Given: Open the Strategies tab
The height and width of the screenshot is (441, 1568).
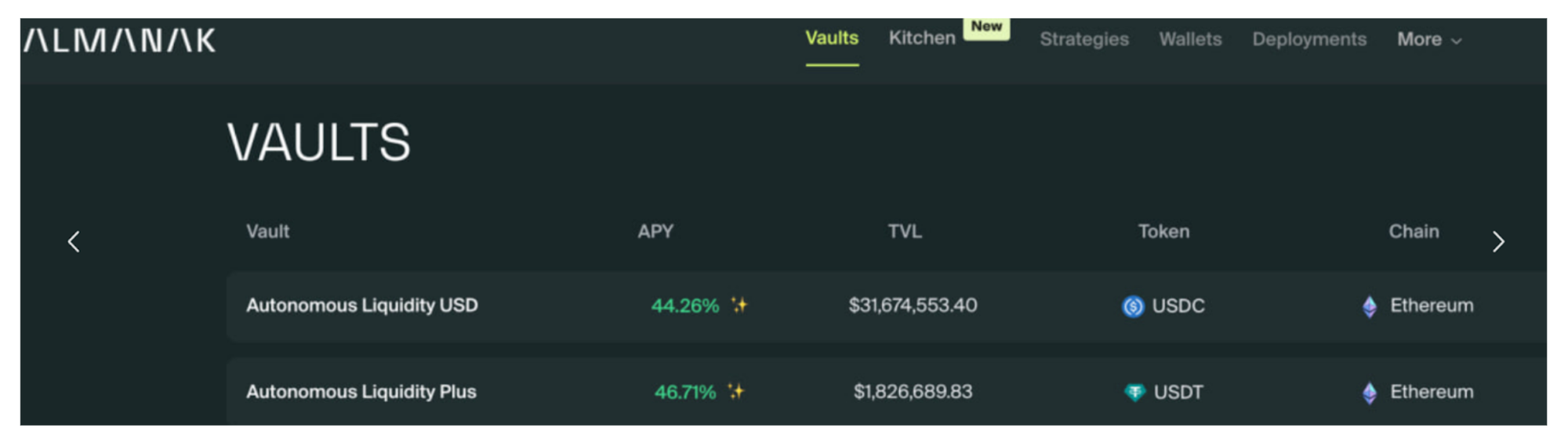Looking at the screenshot, I should click(1084, 39).
